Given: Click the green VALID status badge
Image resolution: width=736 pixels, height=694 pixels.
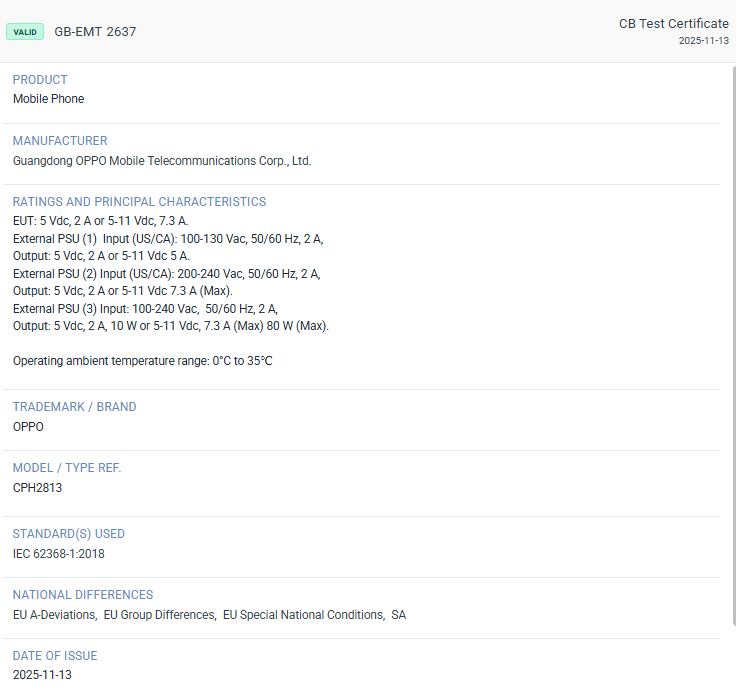Looking at the screenshot, I should (x=25, y=32).
